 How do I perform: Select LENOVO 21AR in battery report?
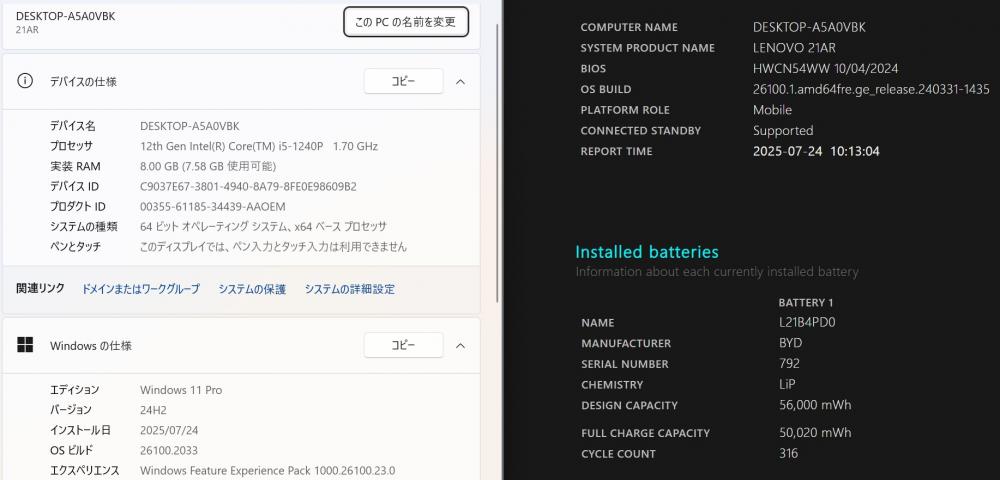click(794, 48)
